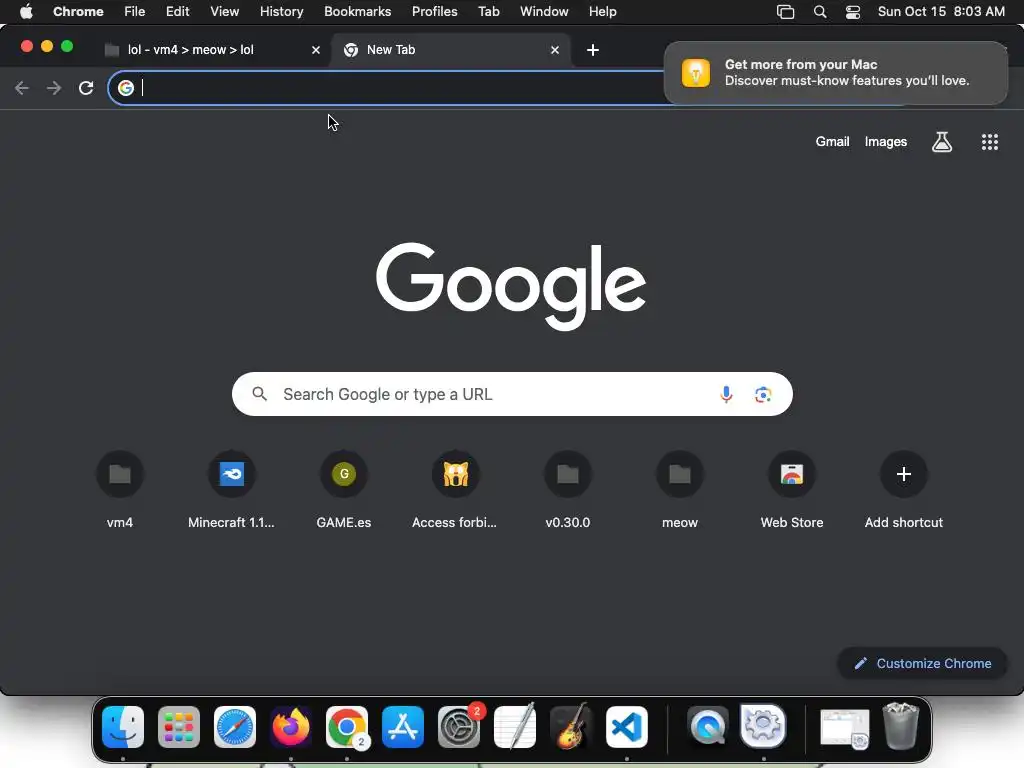
Task: Open Spotlight search in menu bar
Action: tap(820, 12)
